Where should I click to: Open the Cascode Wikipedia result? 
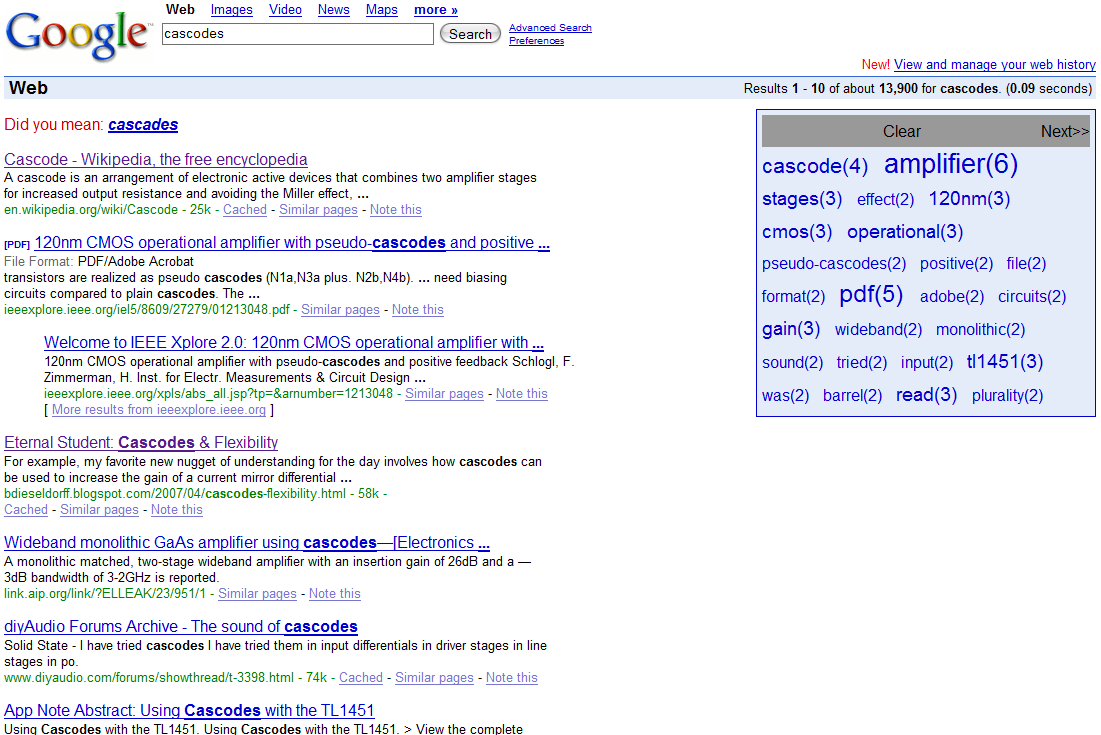(x=156, y=159)
